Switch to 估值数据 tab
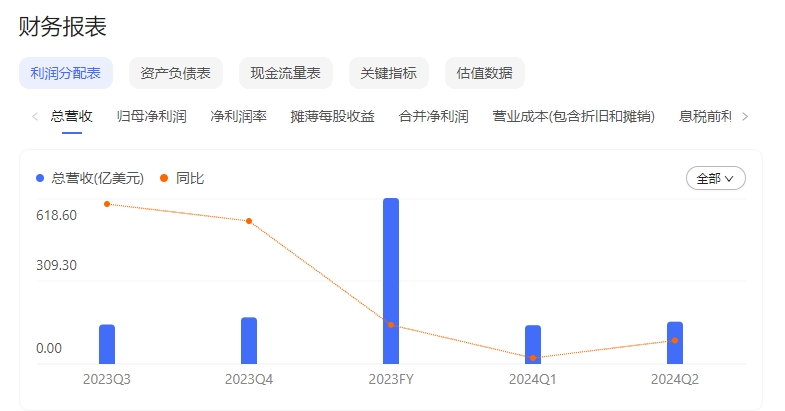Image resolution: width=785 pixels, height=411 pixels. tap(484, 73)
